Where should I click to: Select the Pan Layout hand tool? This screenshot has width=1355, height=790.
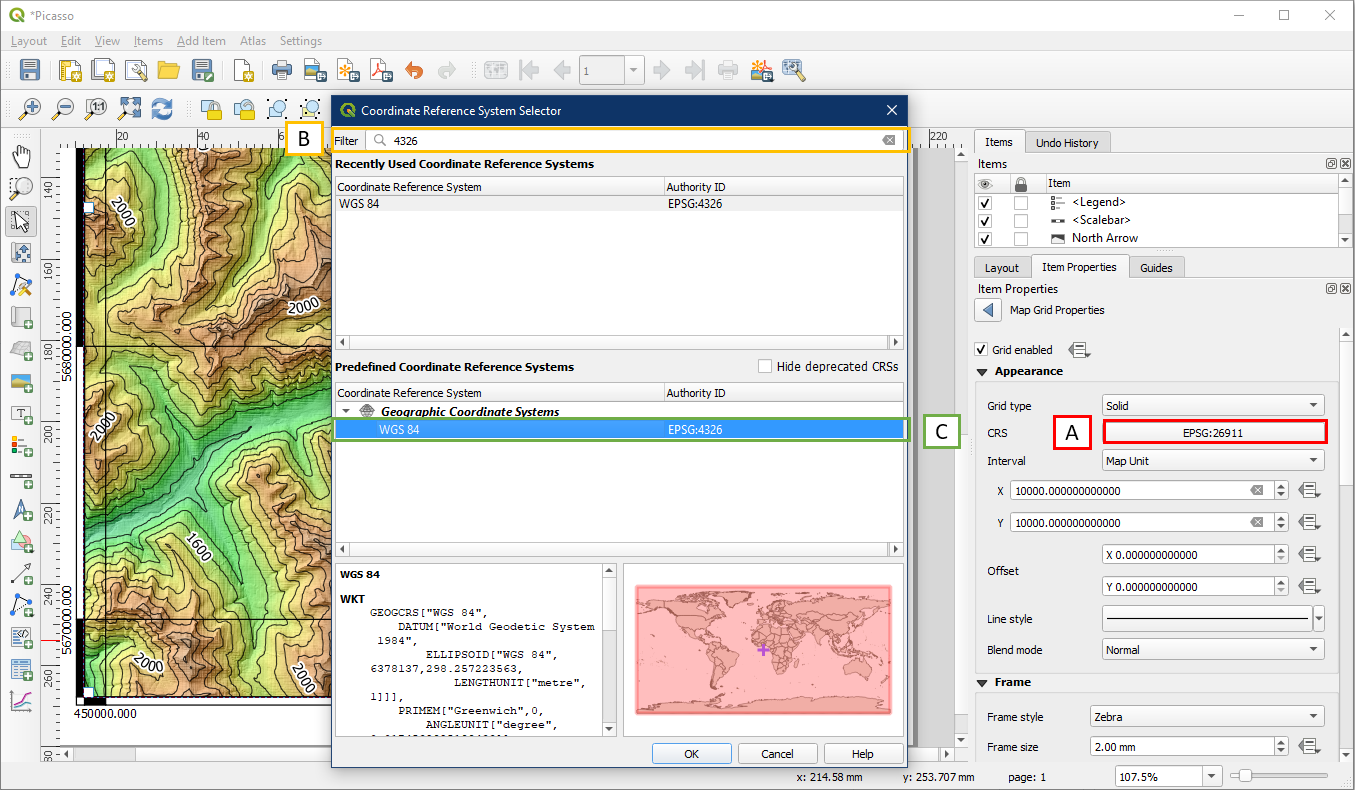[21, 156]
